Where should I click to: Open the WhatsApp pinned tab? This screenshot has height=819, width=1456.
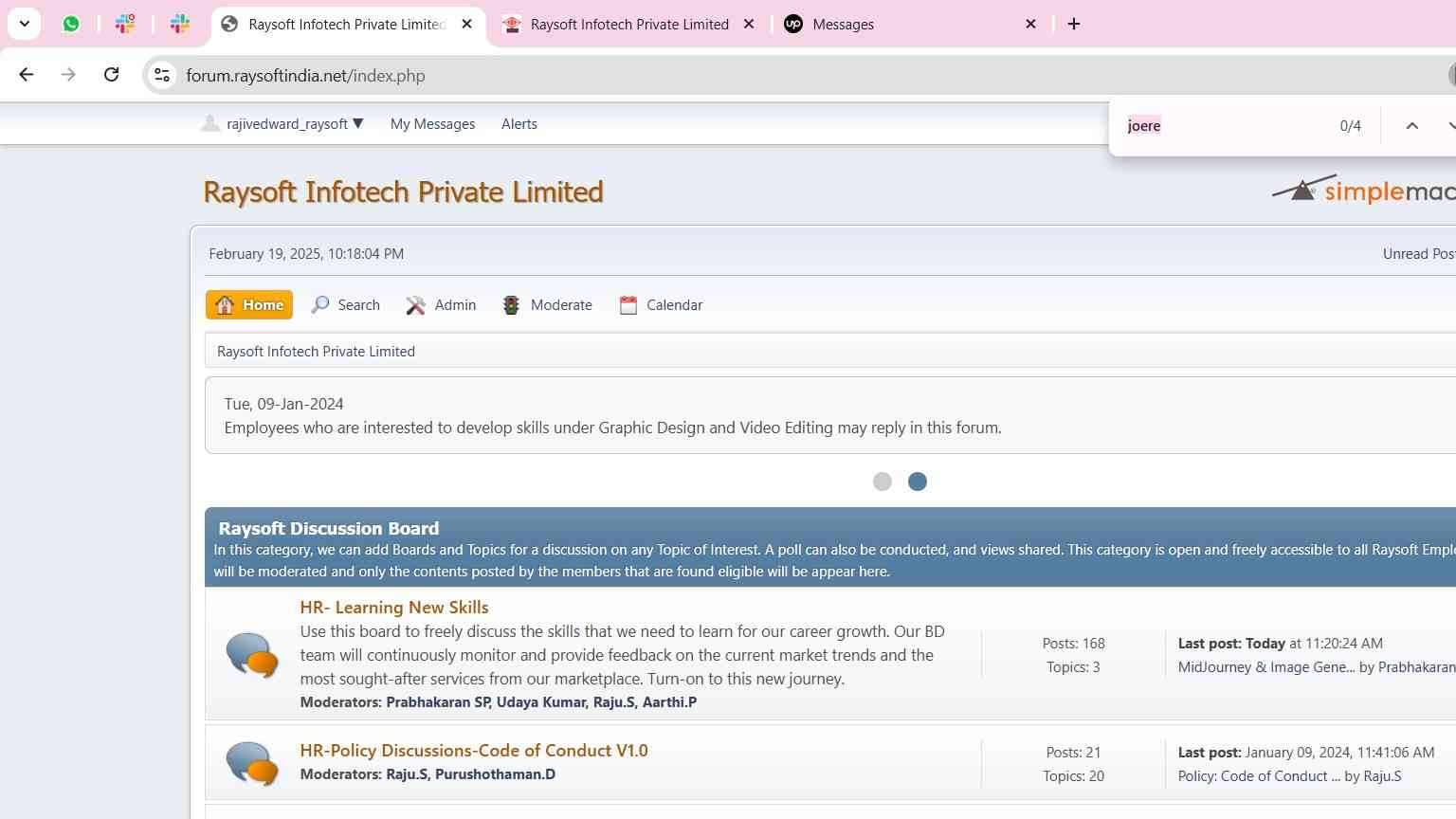71,24
